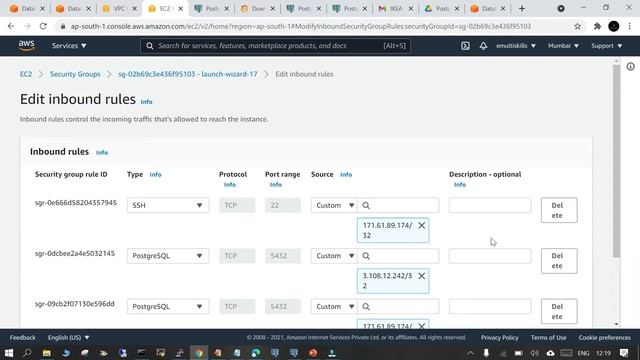
Task: Click the browser address bar URL
Action: tap(300, 26)
